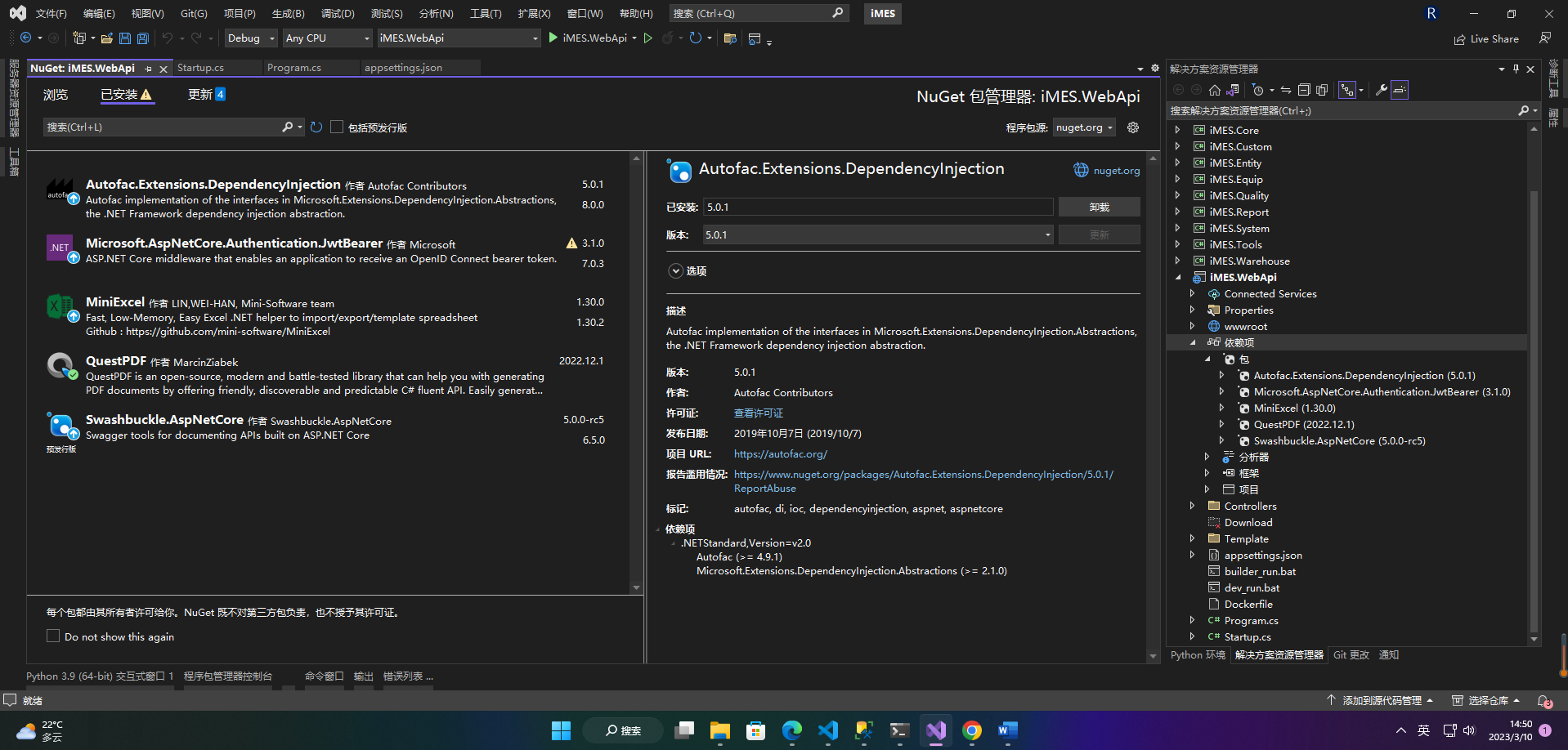
Task: Click the feedback person icon at top right
Action: [1545, 38]
